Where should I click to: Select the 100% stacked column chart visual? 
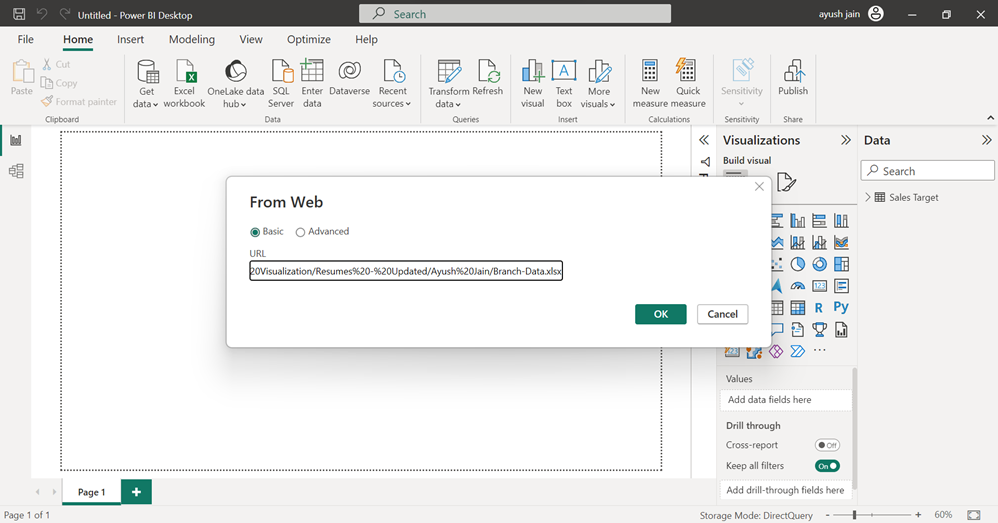click(x=841, y=221)
